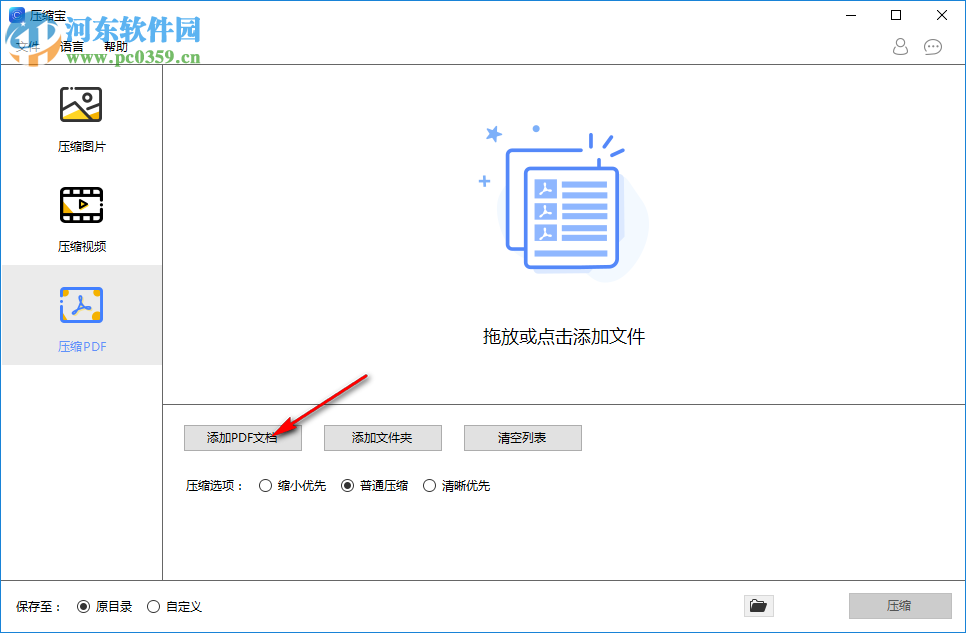
Task: Click the 添加文件夹 button
Action: [x=382, y=438]
